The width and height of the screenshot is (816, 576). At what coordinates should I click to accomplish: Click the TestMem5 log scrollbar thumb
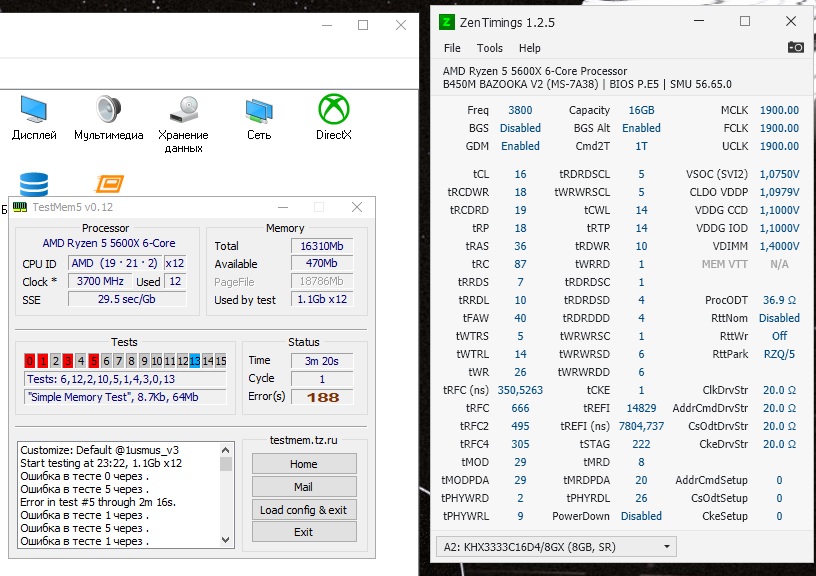click(225, 464)
